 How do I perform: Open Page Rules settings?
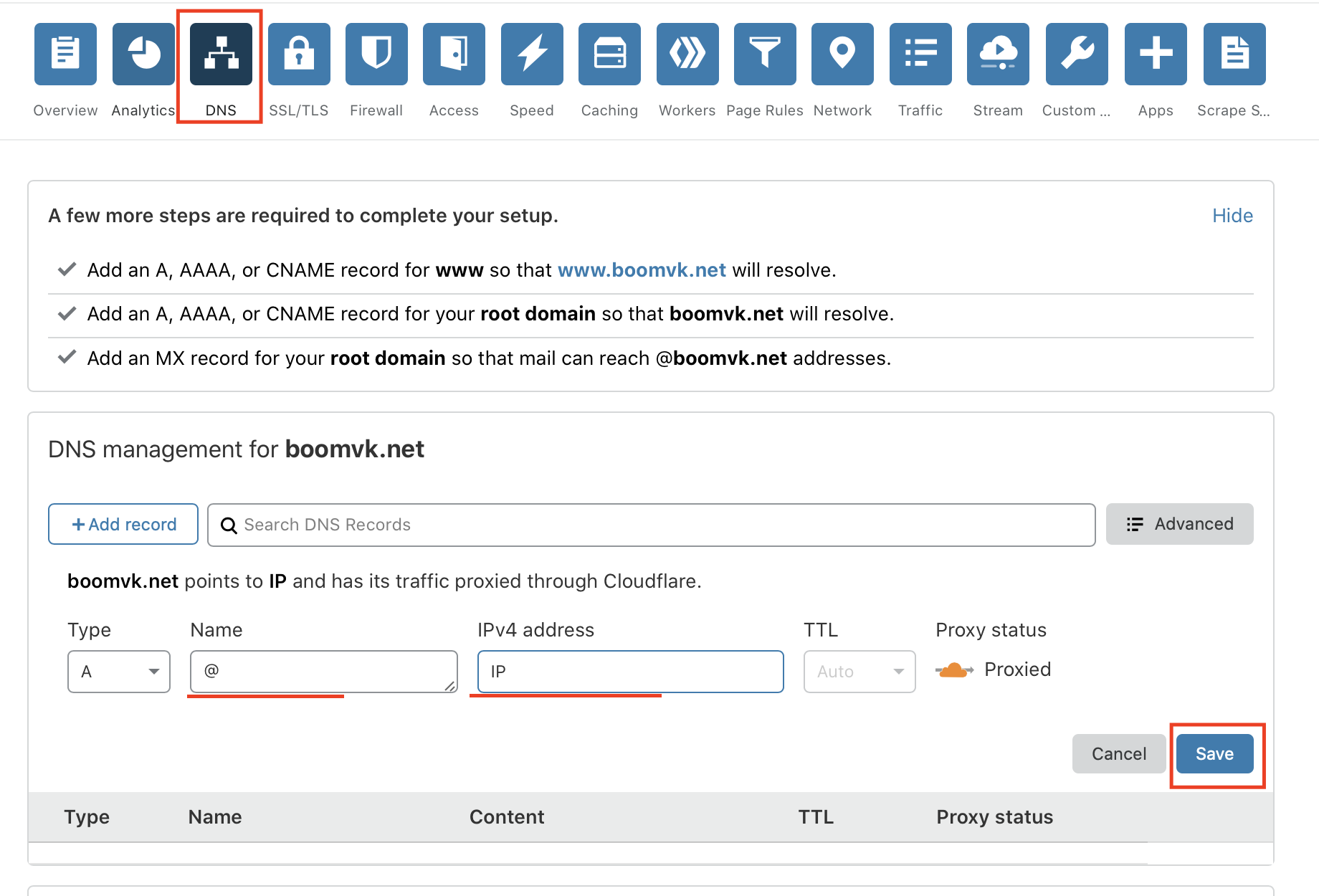[764, 54]
